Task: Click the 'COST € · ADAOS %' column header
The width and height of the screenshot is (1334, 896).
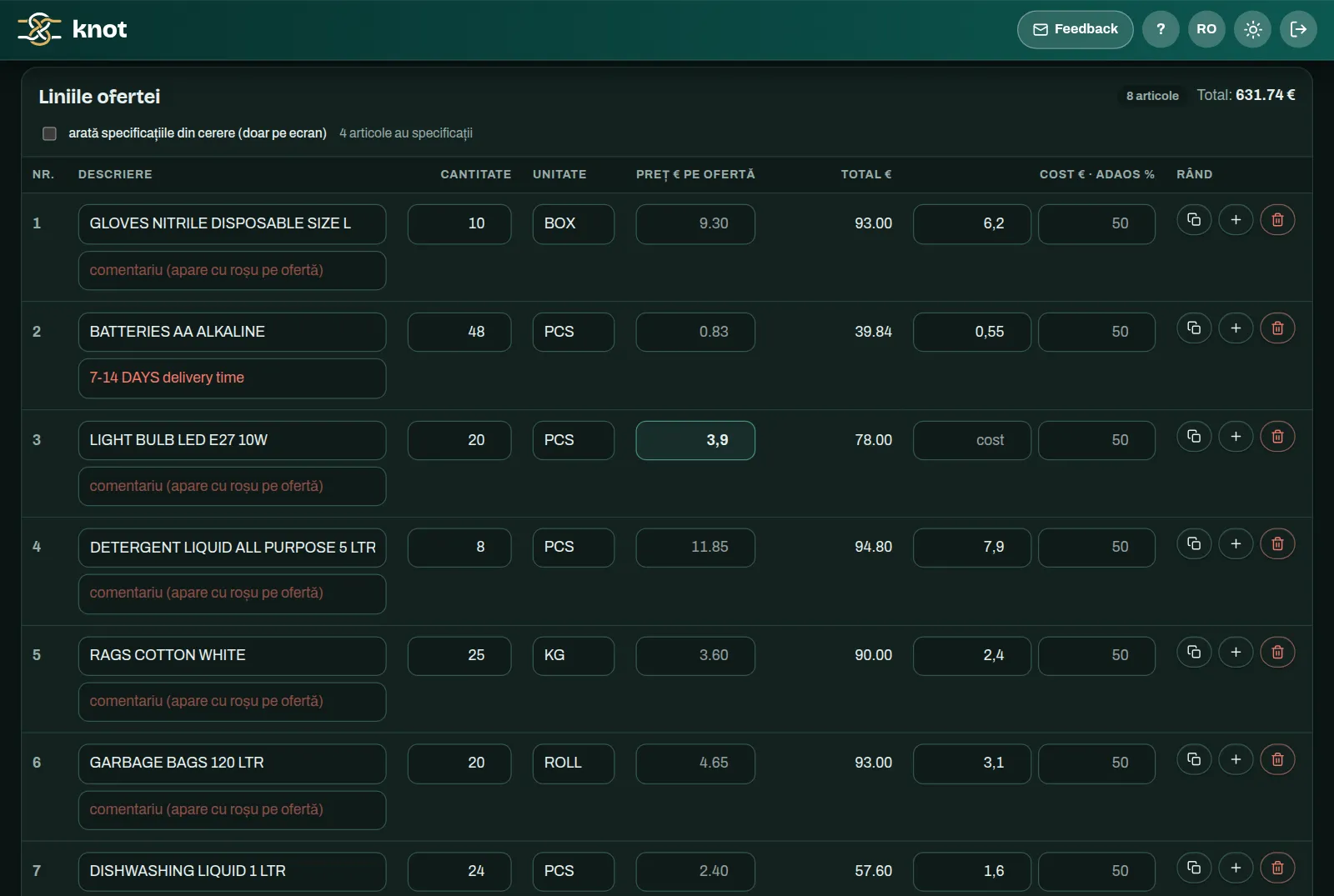Action: 1096,174
